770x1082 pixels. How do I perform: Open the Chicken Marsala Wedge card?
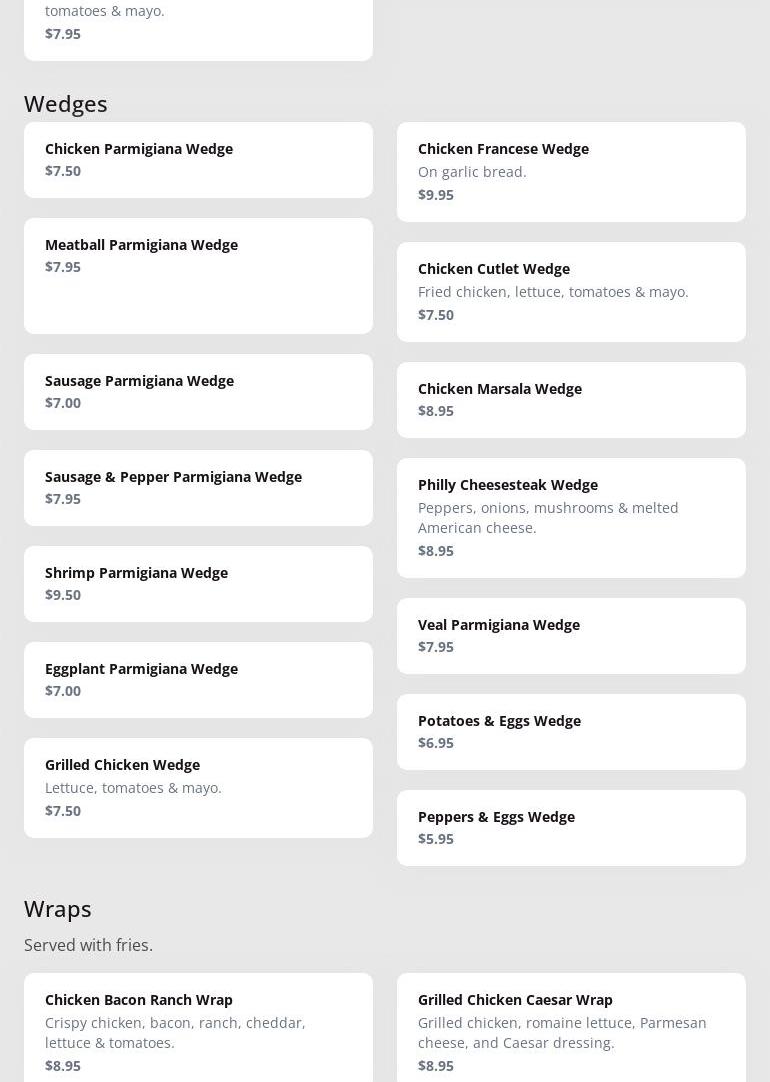571,399
